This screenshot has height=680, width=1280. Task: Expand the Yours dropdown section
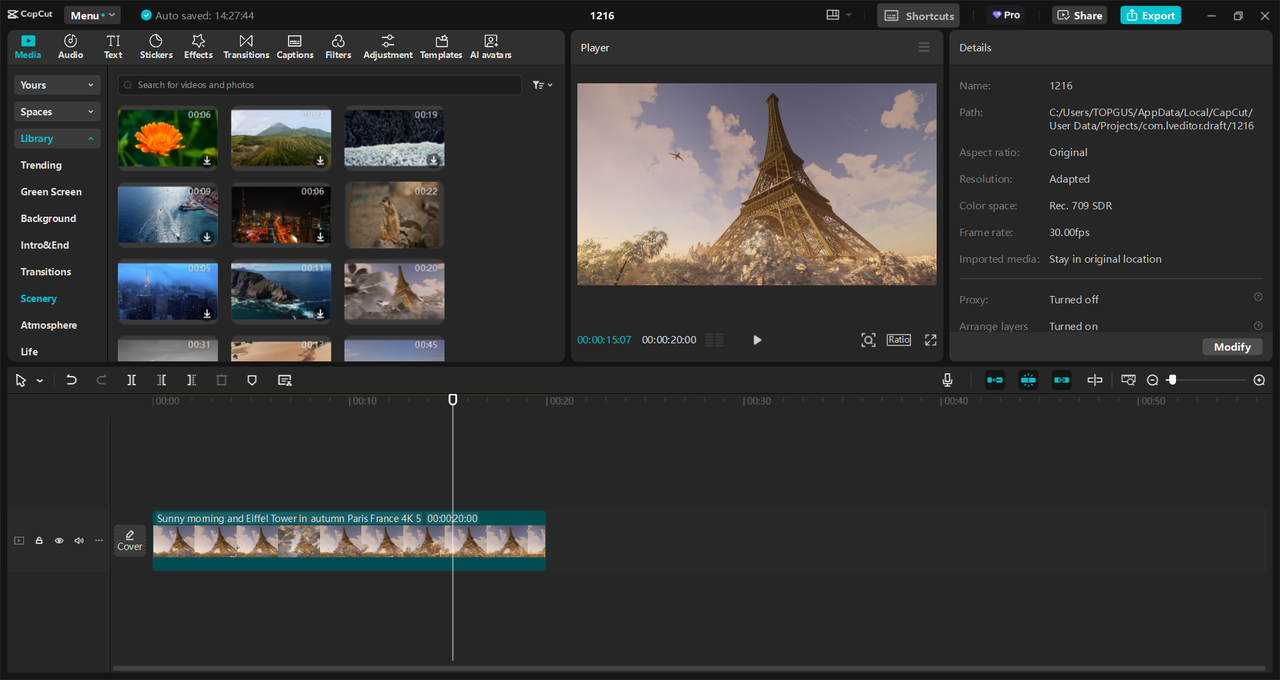coord(57,85)
